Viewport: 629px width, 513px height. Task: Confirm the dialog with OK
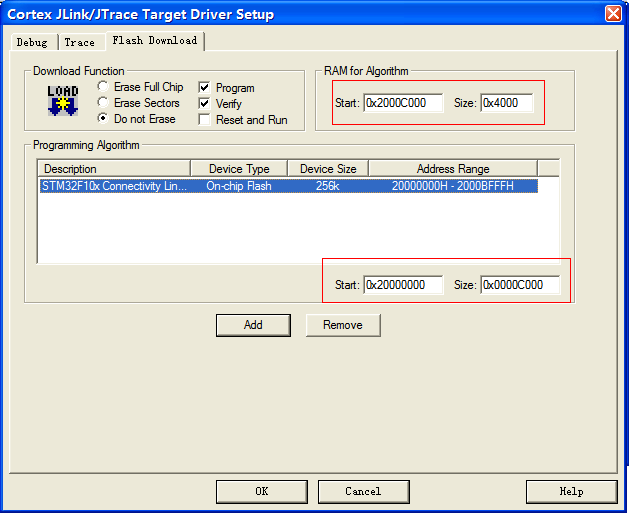point(262,491)
